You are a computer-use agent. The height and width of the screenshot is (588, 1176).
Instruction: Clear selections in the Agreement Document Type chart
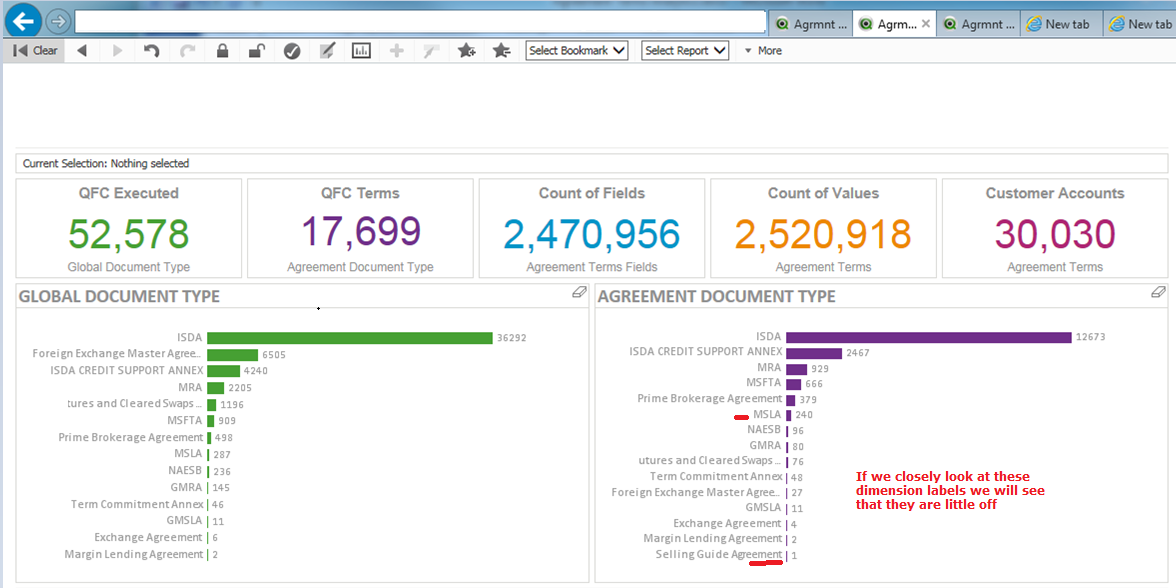click(1158, 292)
